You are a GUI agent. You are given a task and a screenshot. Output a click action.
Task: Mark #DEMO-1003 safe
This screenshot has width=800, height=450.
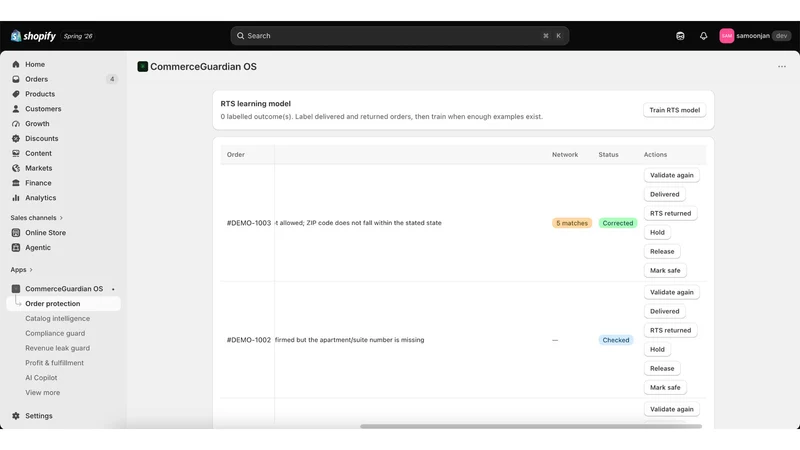665,270
